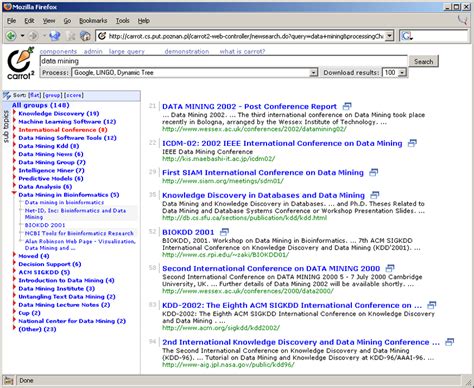Open the what is carrot? link
The width and height of the screenshot is (474, 388).
[x=242, y=51]
